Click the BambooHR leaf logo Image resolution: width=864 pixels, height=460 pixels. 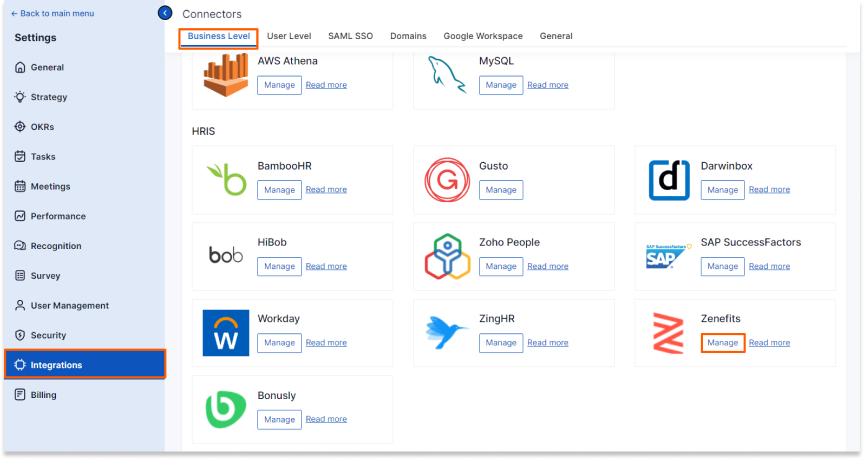click(x=226, y=180)
